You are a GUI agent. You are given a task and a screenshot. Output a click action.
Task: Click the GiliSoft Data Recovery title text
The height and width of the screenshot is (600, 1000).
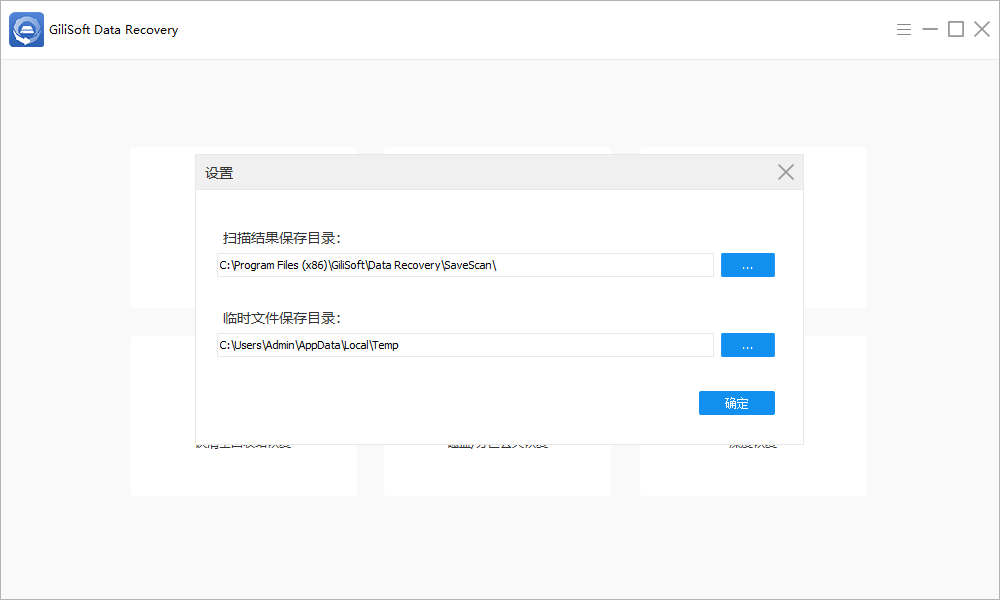114,30
